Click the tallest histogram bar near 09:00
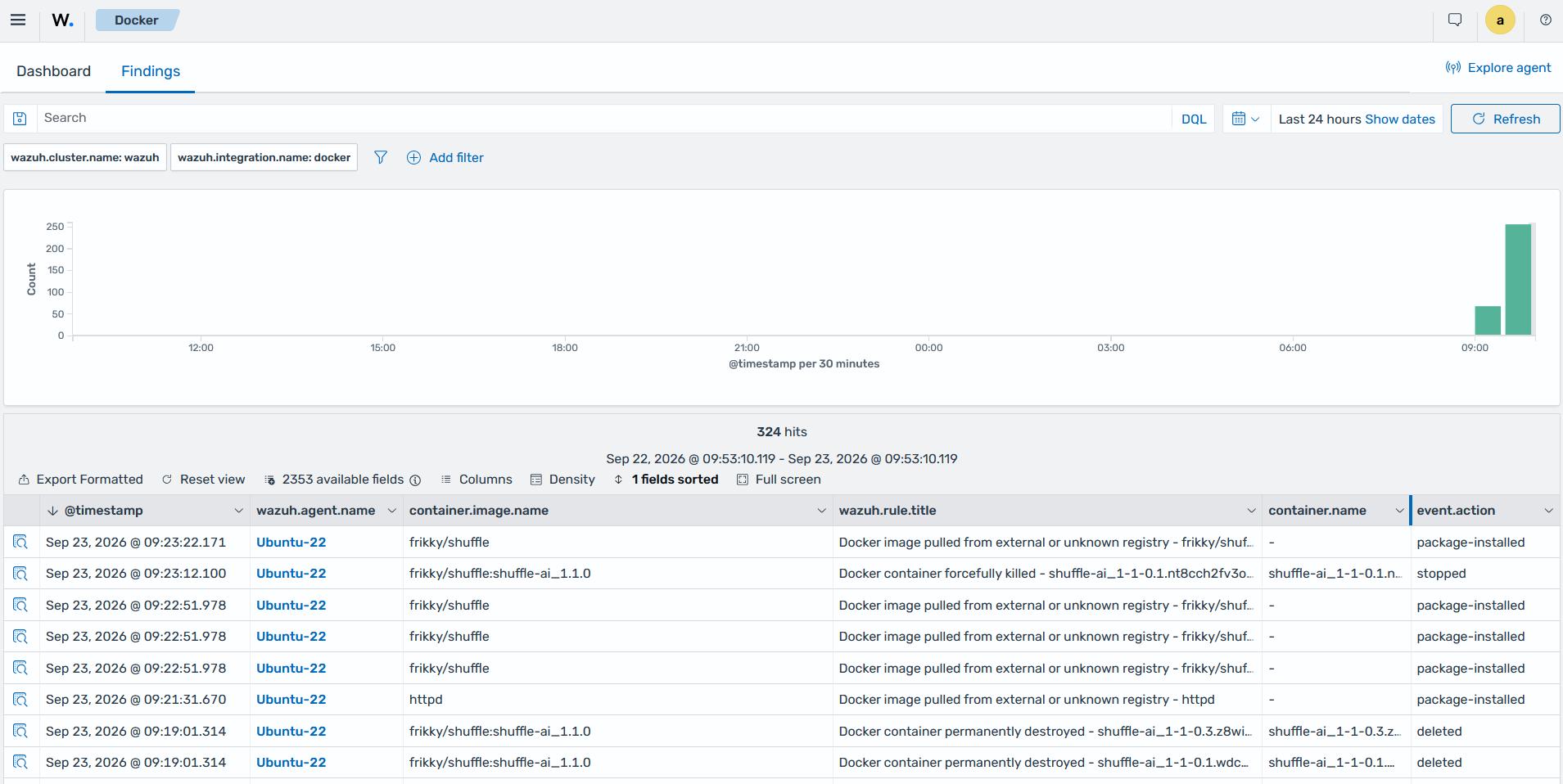Image resolution: width=1563 pixels, height=784 pixels. [1518, 280]
